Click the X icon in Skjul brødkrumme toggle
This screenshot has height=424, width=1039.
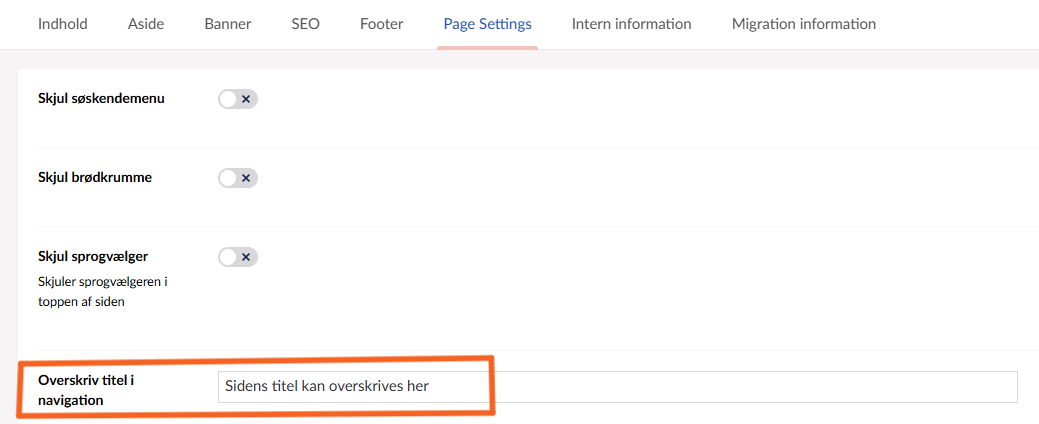click(246, 178)
